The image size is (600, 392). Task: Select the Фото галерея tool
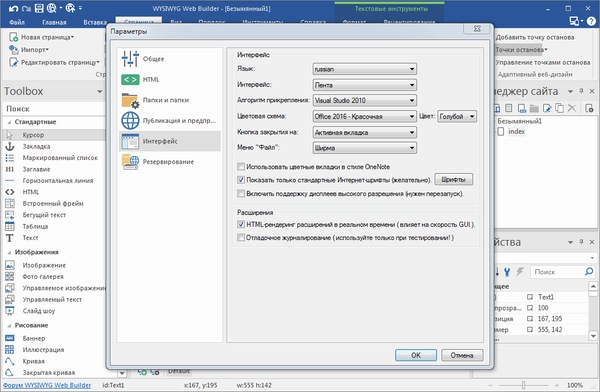[x=54, y=277]
